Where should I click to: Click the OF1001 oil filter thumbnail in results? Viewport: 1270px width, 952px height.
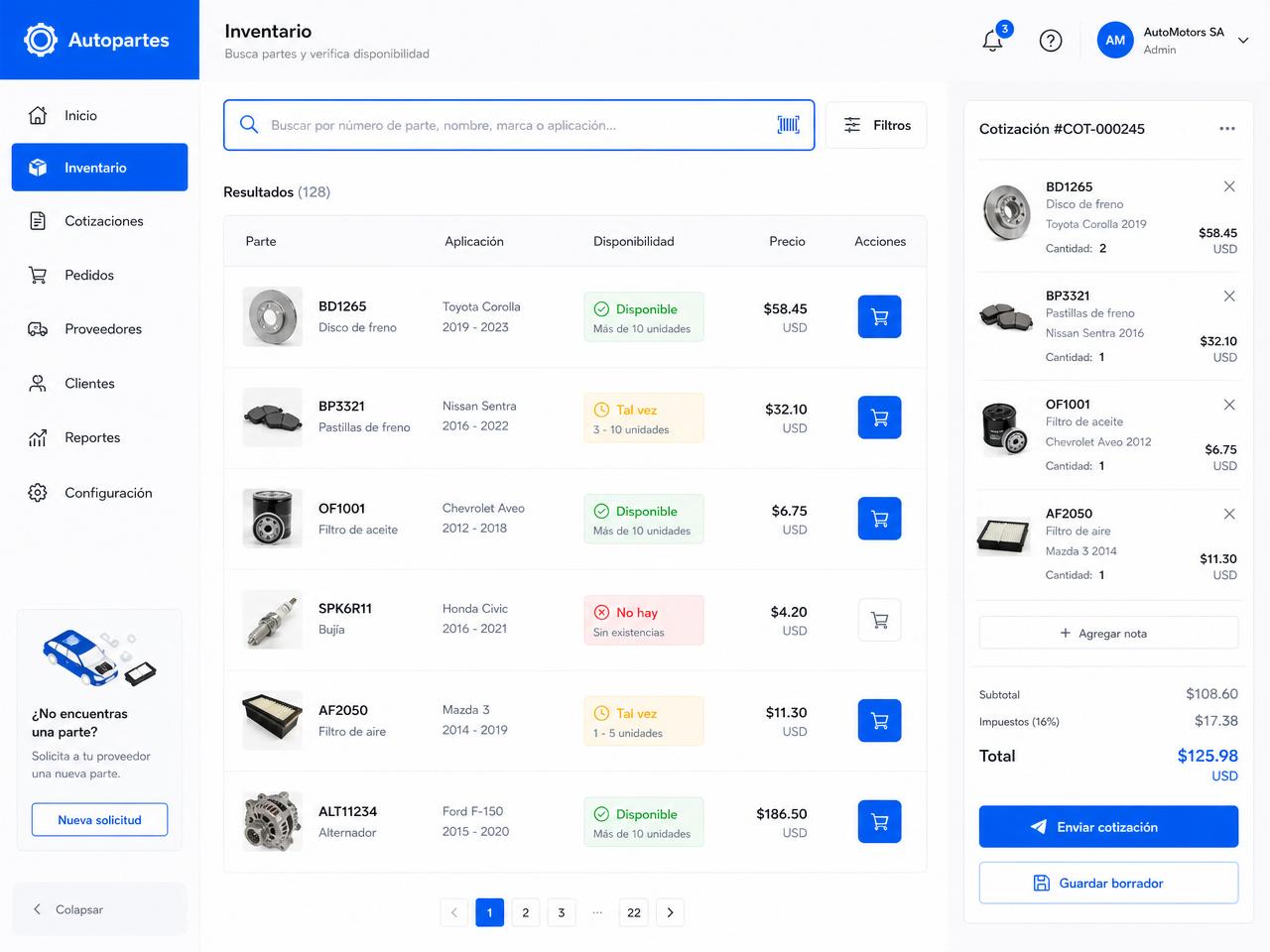coord(273,519)
